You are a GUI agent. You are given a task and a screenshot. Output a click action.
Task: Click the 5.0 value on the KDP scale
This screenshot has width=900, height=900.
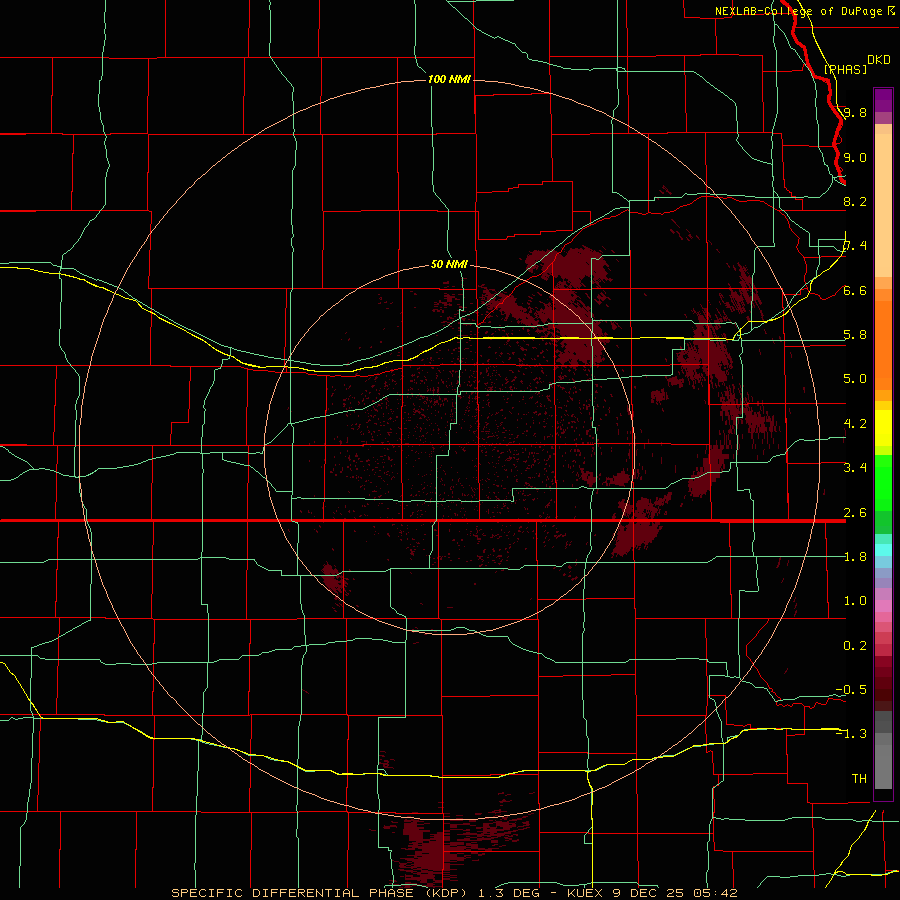855,379
